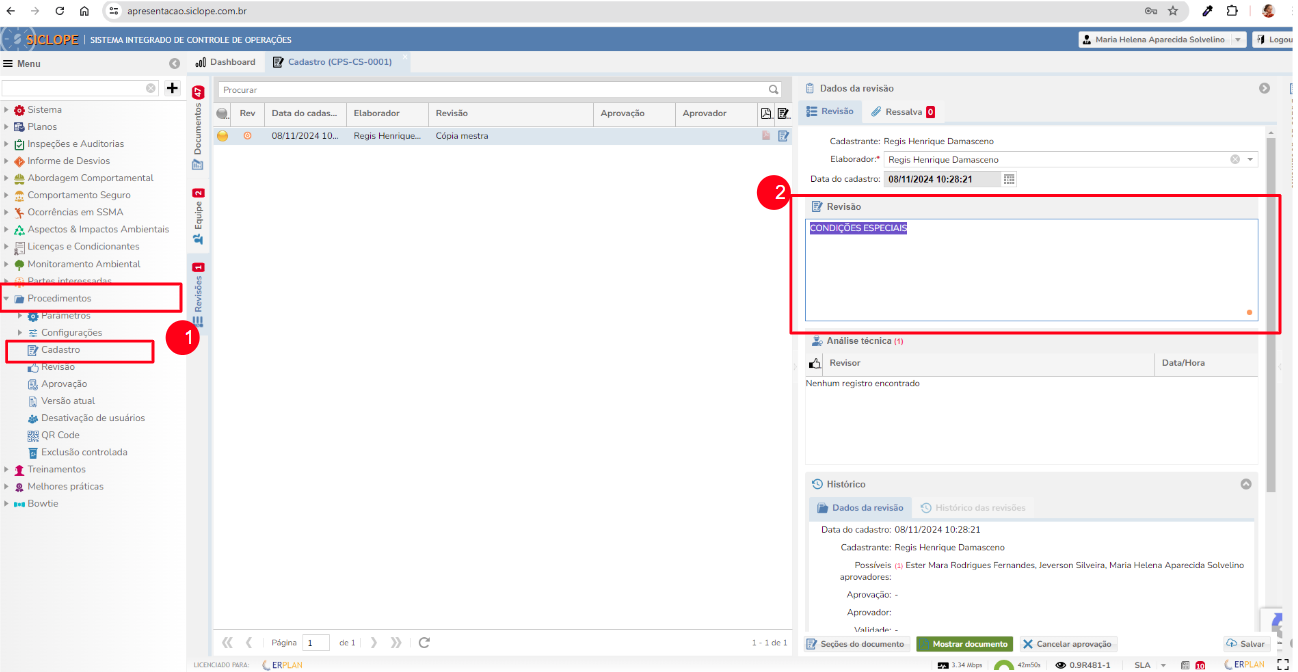Click the plus icon beside menu search
This screenshot has width=1298, height=672.
(172, 88)
